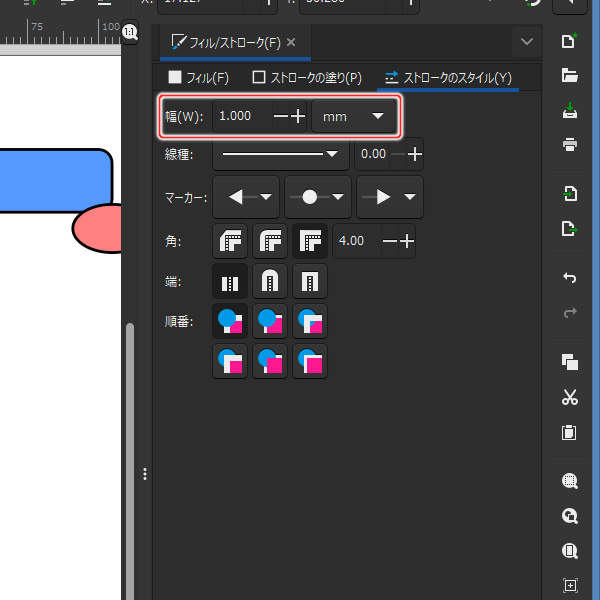The height and width of the screenshot is (600, 600).
Task: Choose first paint order in bottom row
Action: 230,361
